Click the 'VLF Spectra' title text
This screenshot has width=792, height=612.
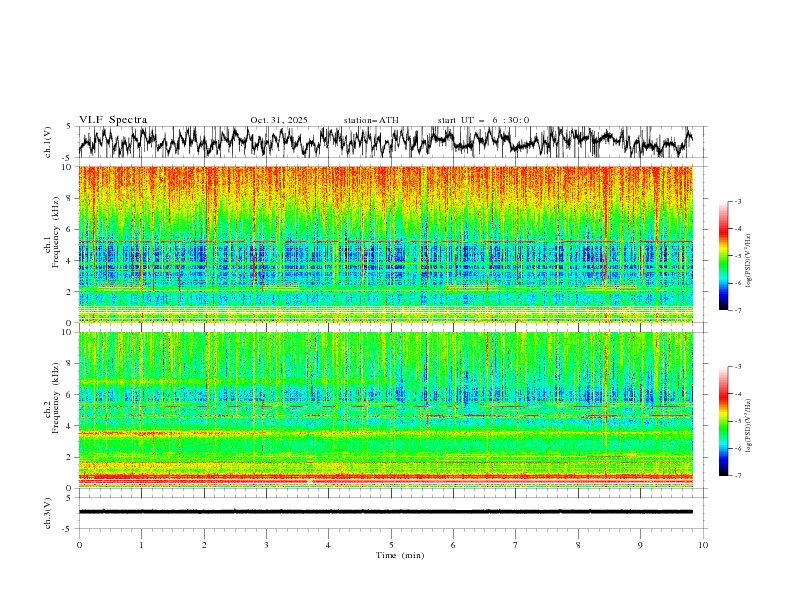(113, 120)
